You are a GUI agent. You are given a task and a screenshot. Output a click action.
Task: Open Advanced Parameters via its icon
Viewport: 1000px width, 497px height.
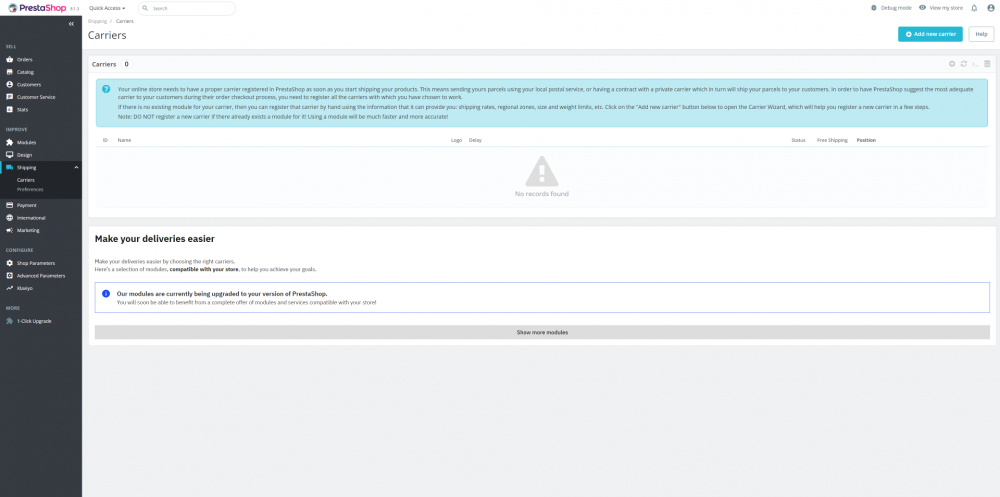coord(10,276)
